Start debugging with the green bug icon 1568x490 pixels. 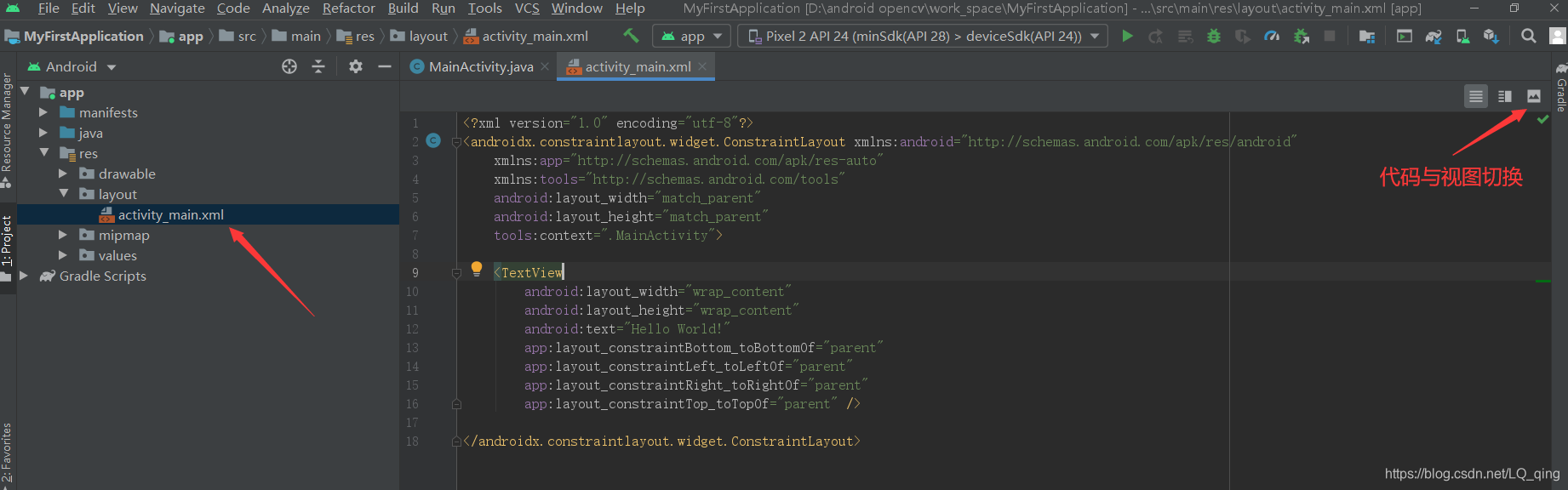(x=1214, y=36)
